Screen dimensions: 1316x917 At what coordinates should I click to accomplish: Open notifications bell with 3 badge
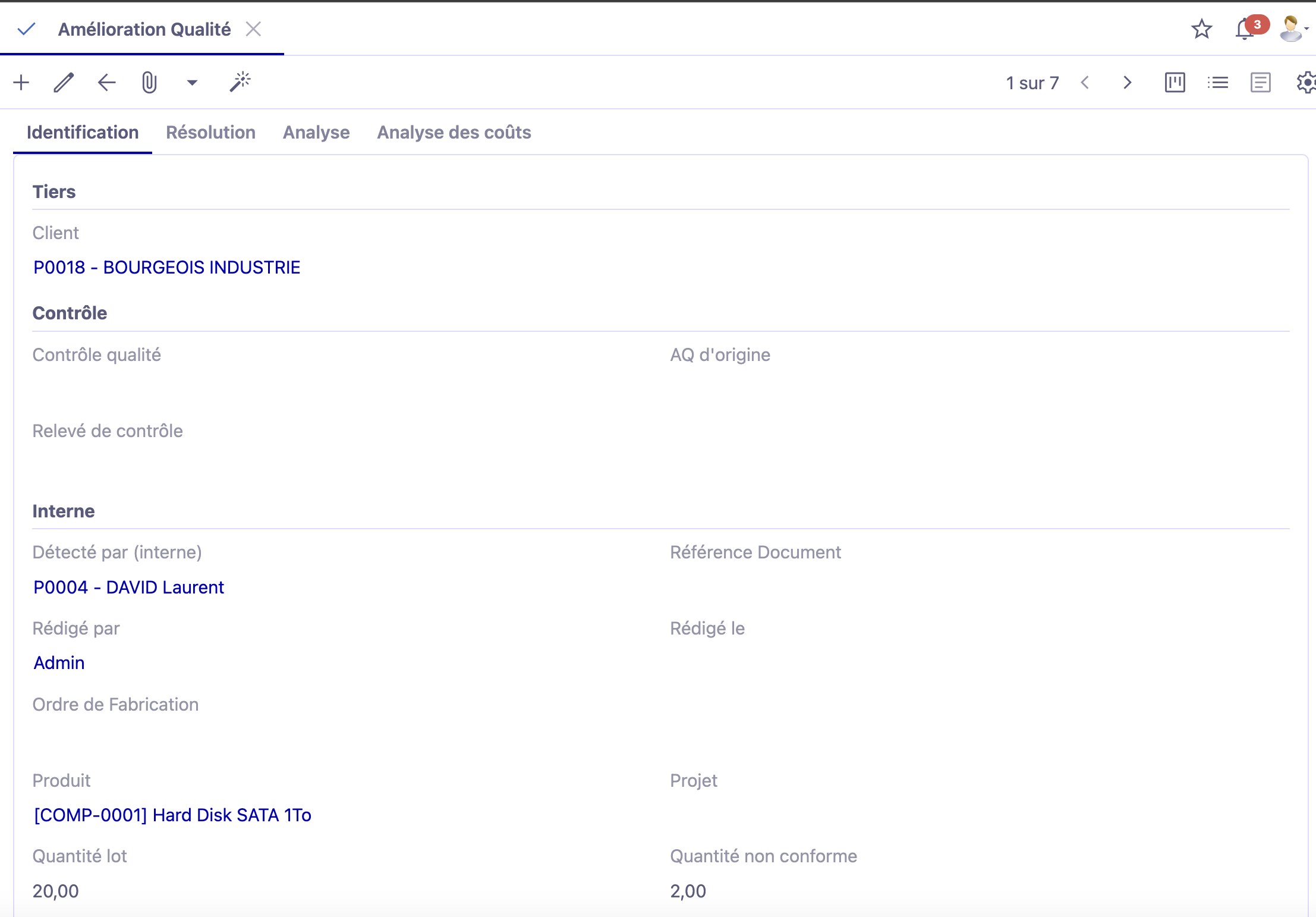point(1245,29)
